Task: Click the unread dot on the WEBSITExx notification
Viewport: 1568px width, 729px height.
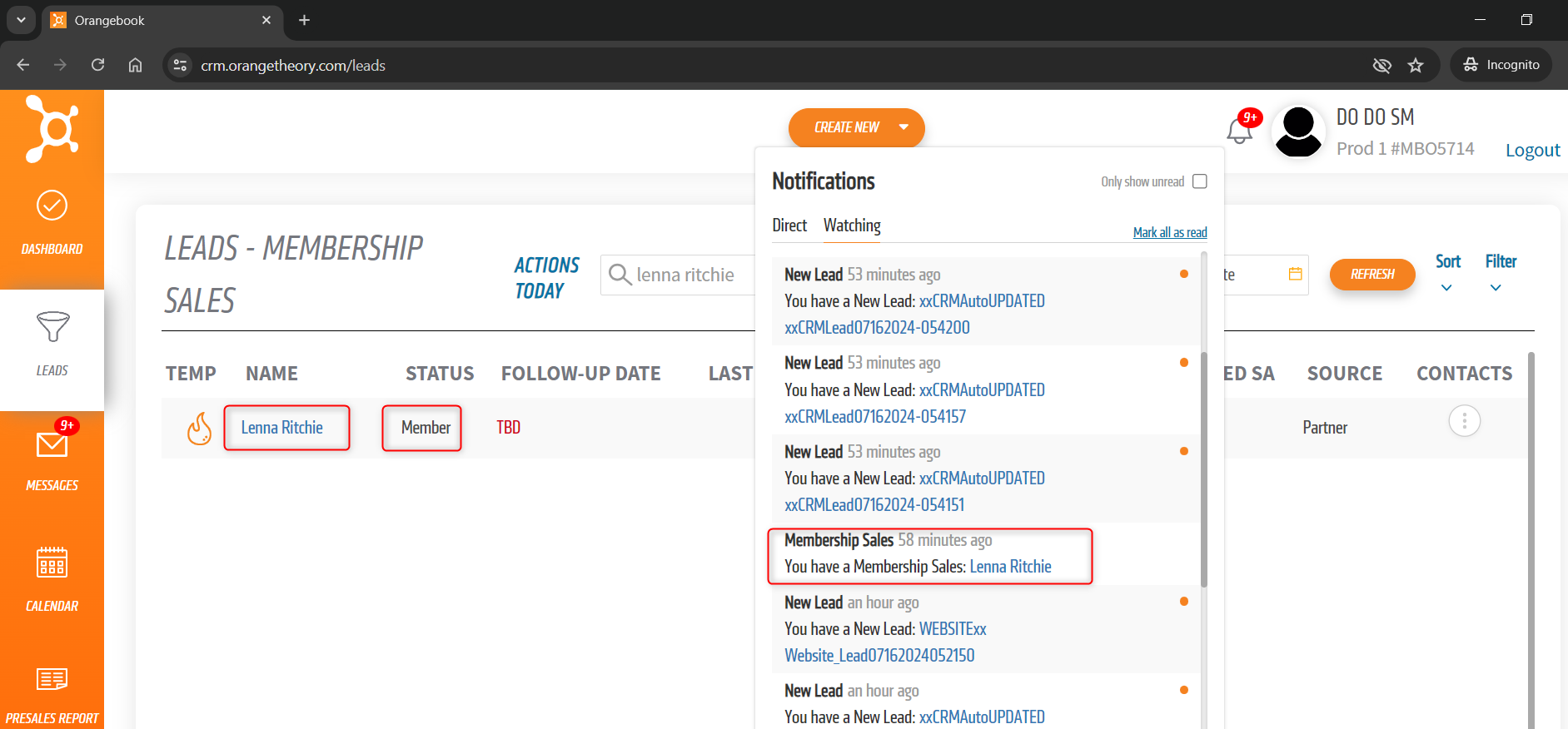Action: point(1184,601)
